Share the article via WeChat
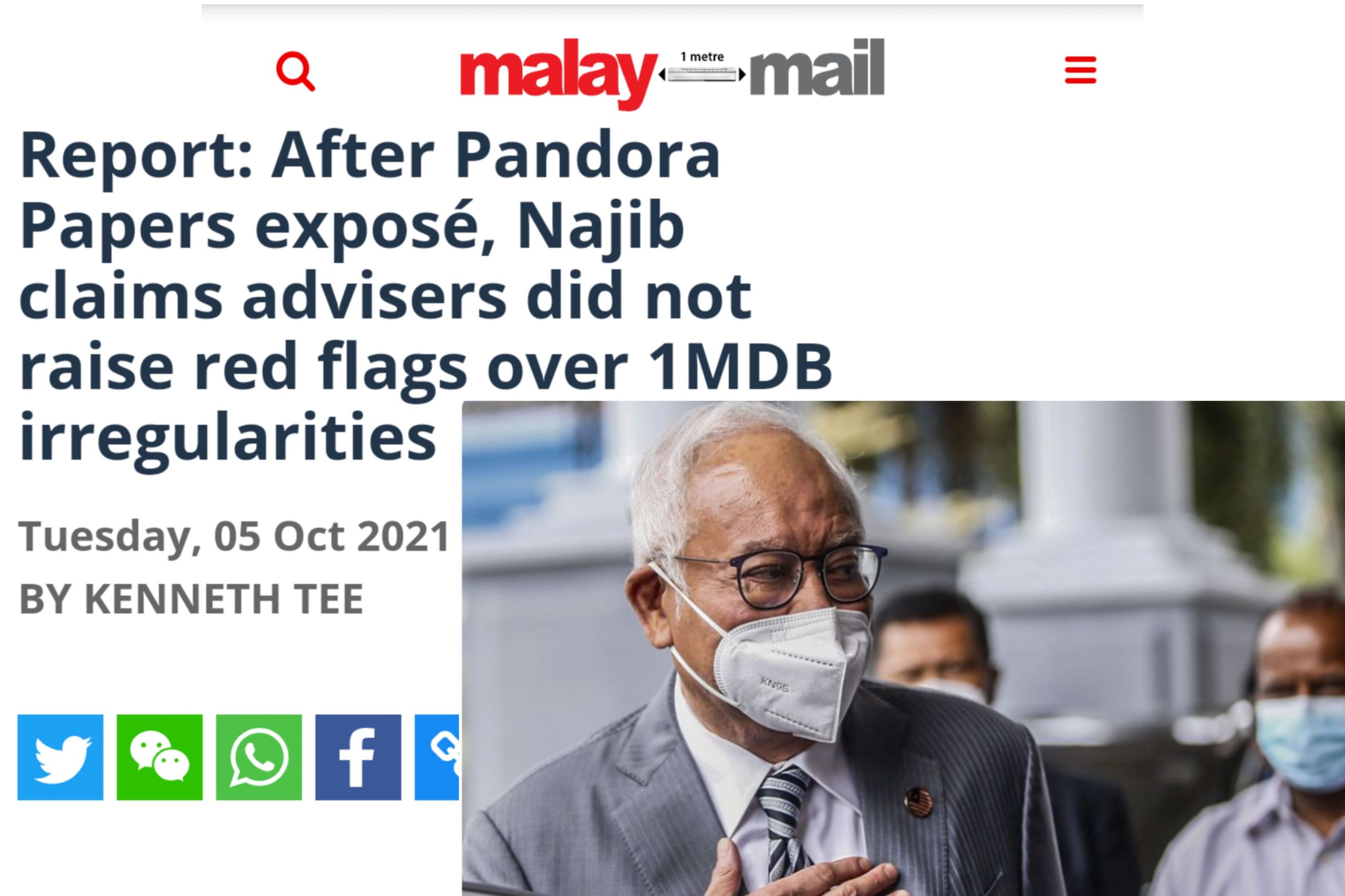 pyautogui.click(x=160, y=757)
